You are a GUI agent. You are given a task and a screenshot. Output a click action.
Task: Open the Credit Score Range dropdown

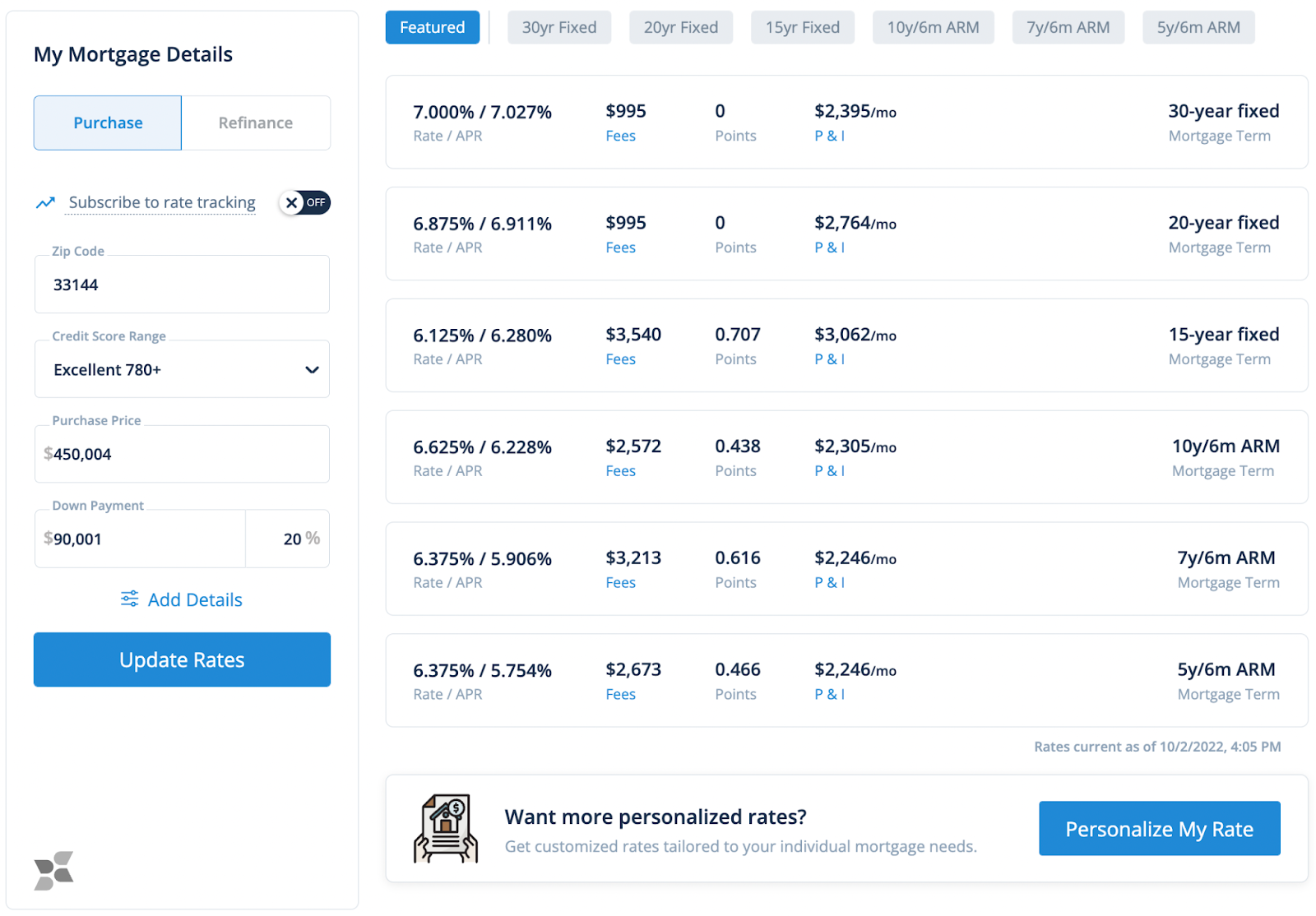(182, 369)
